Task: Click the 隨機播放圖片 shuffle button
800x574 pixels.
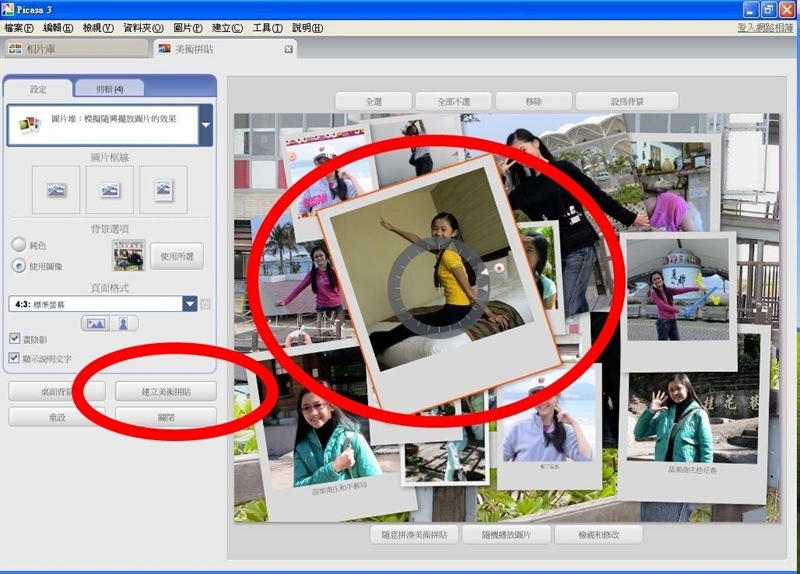Action: (506, 535)
